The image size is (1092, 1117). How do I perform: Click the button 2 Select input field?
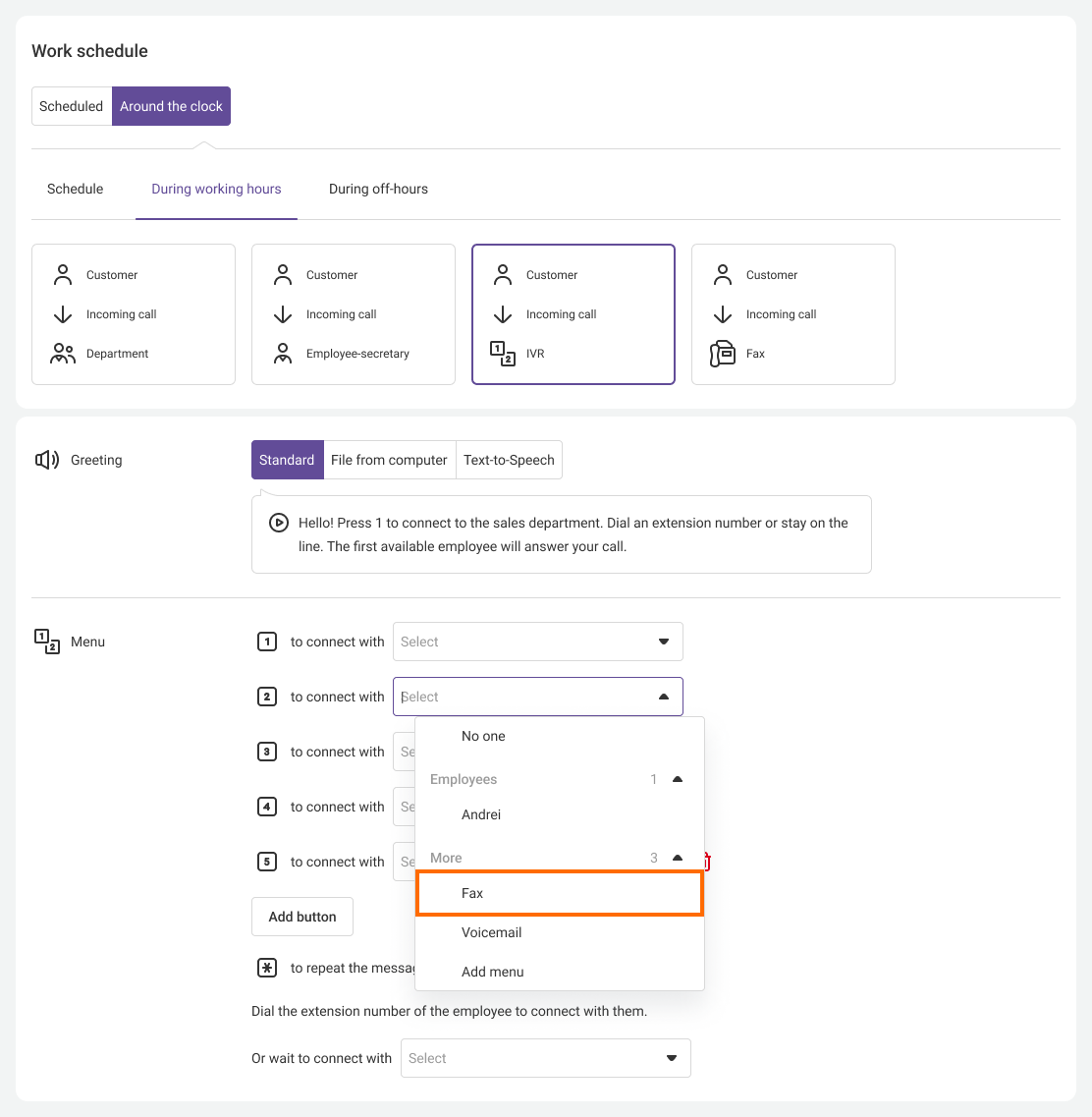click(x=520, y=697)
